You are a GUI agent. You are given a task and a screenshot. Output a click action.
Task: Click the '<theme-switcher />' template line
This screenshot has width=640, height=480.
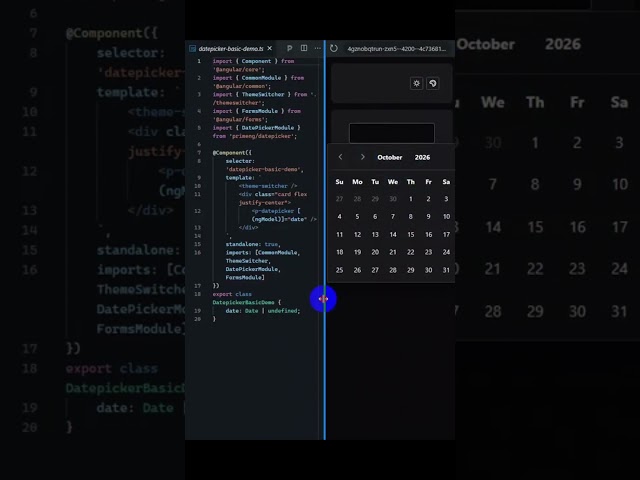[268, 186]
